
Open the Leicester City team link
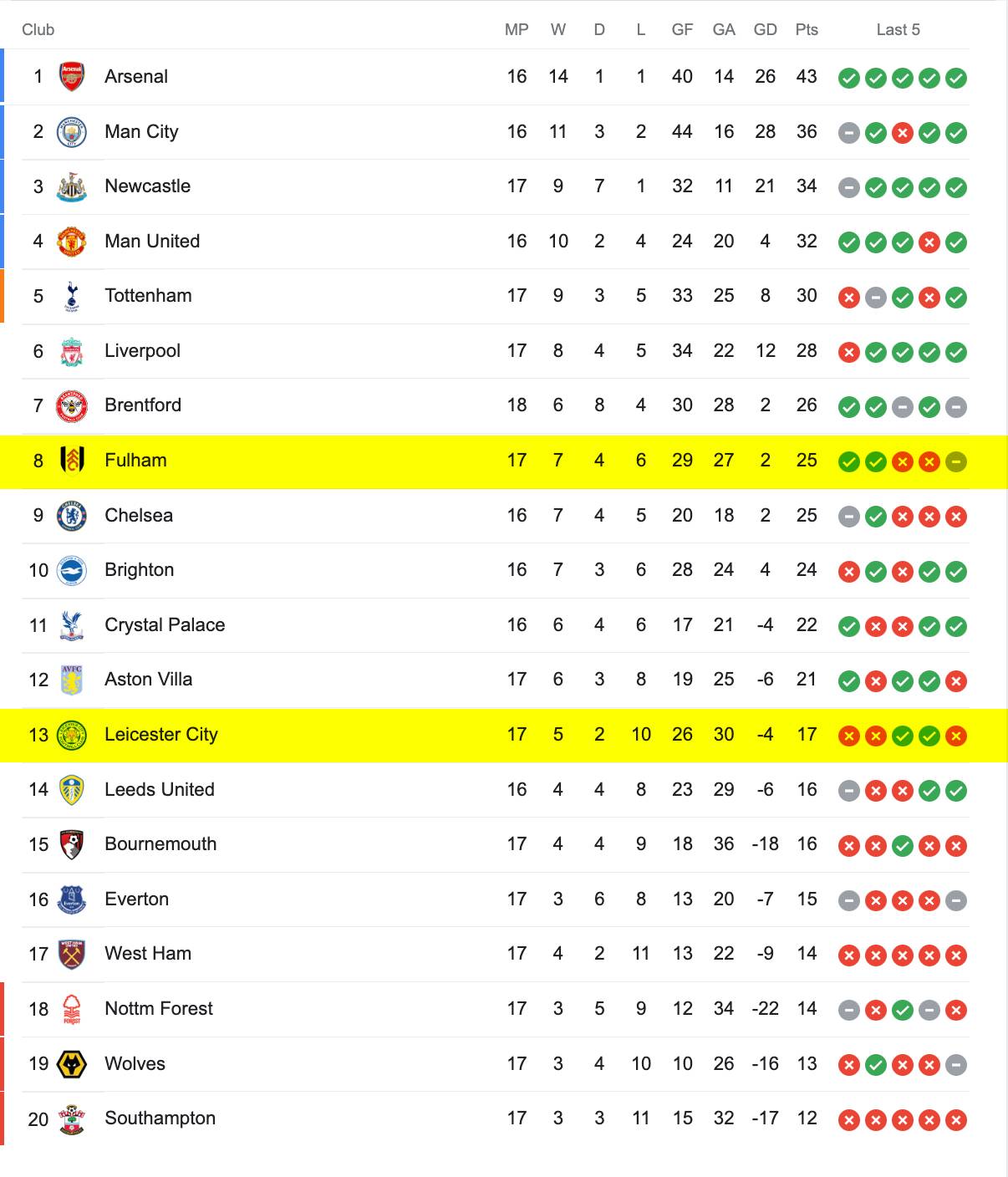[x=161, y=735]
